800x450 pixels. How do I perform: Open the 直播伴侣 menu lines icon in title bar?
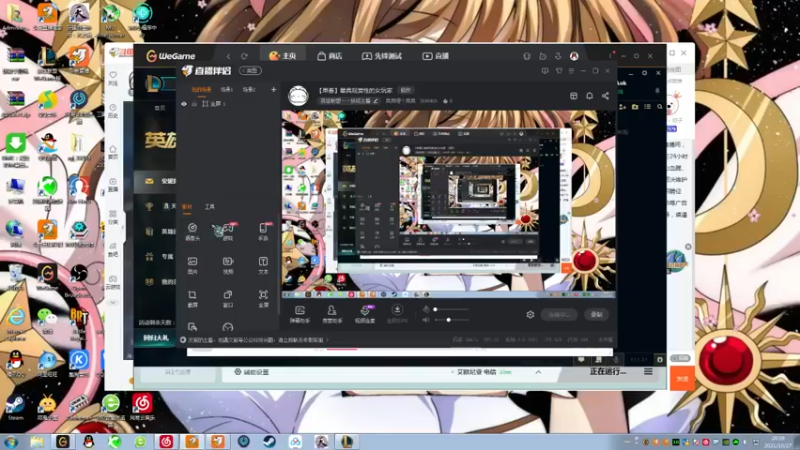point(571,70)
